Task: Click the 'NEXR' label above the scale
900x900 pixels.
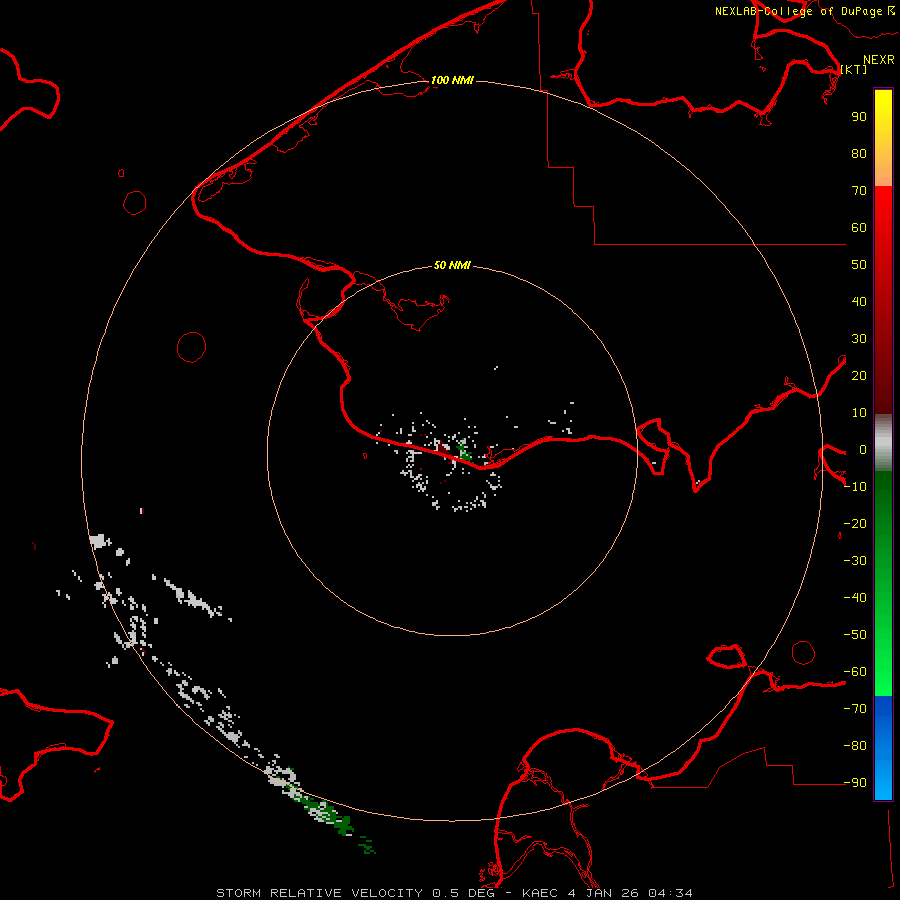Action: click(879, 60)
